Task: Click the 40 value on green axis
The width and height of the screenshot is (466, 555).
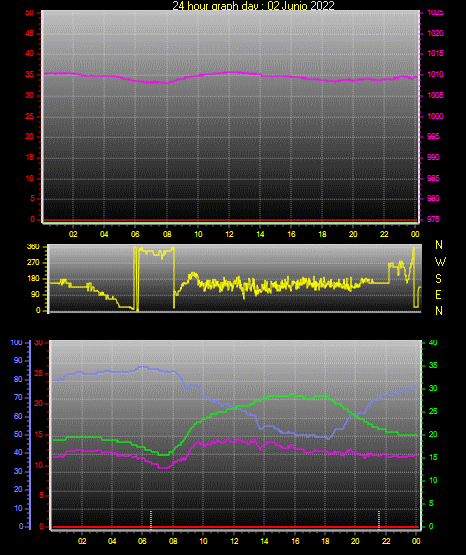Action: (x=433, y=342)
